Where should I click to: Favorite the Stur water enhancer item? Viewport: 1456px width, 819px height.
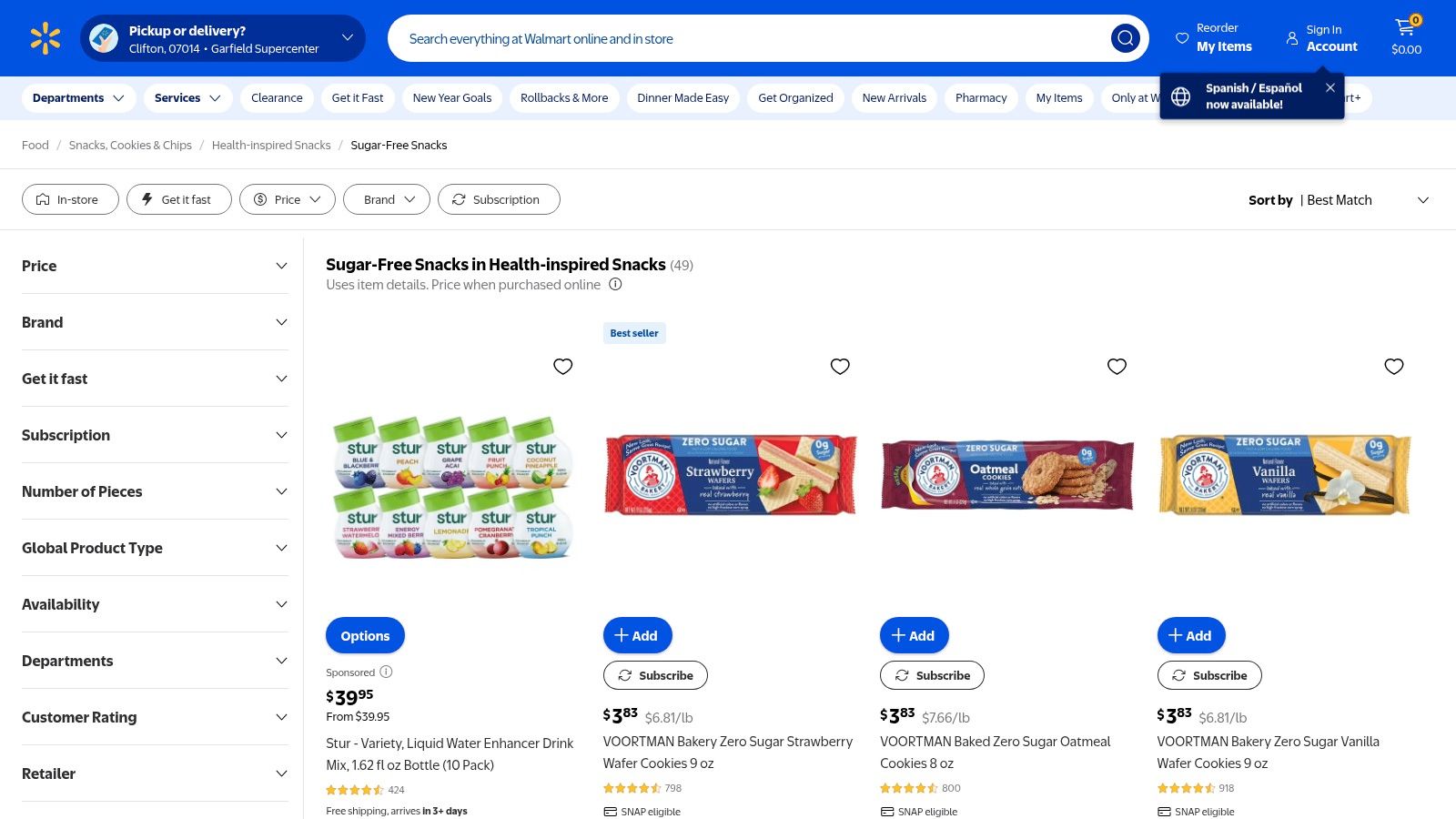(x=563, y=366)
